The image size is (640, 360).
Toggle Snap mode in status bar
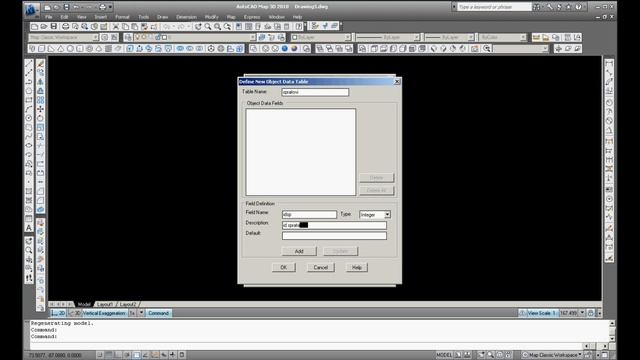(x=100, y=355)
